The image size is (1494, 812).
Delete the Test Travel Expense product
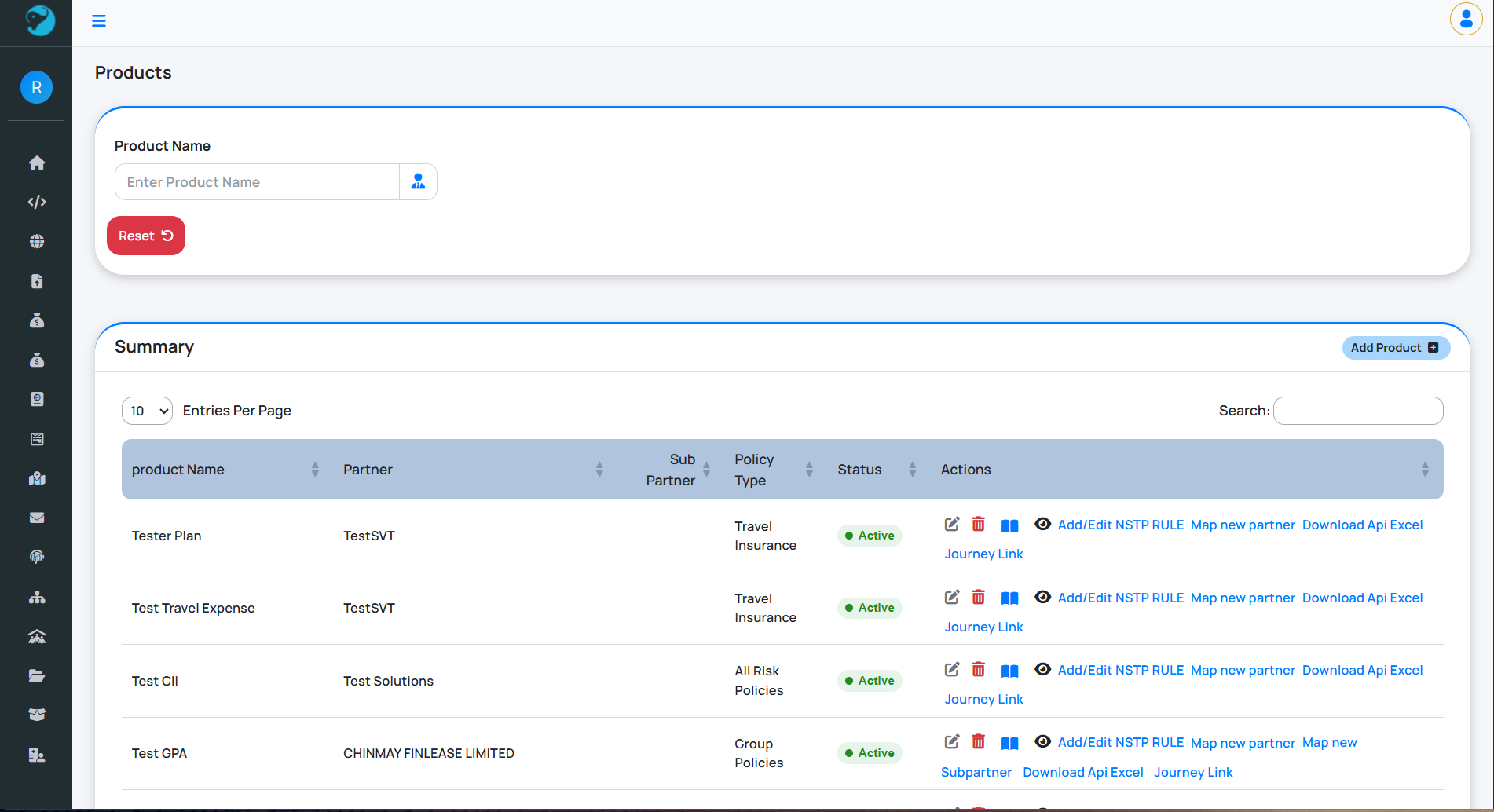pos(979,598)
